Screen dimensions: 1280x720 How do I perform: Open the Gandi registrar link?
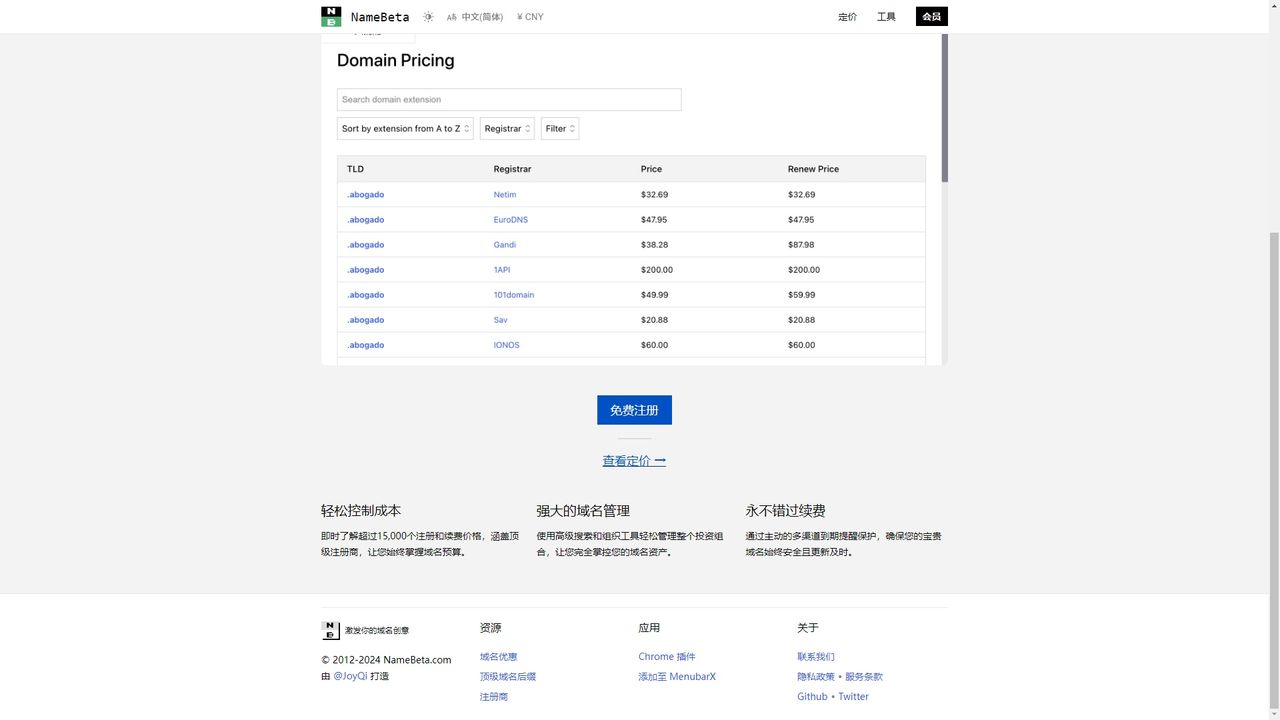tap(505, 245)
